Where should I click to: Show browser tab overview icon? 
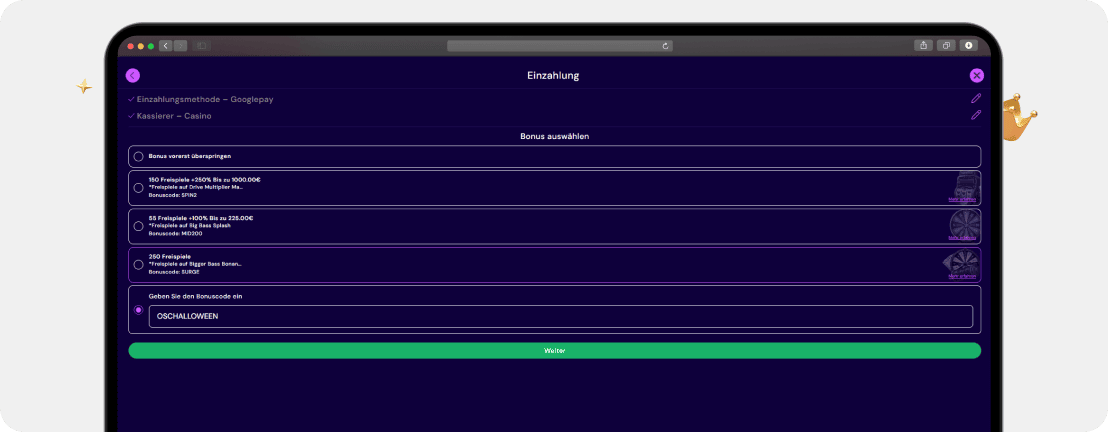coord(946,45)
